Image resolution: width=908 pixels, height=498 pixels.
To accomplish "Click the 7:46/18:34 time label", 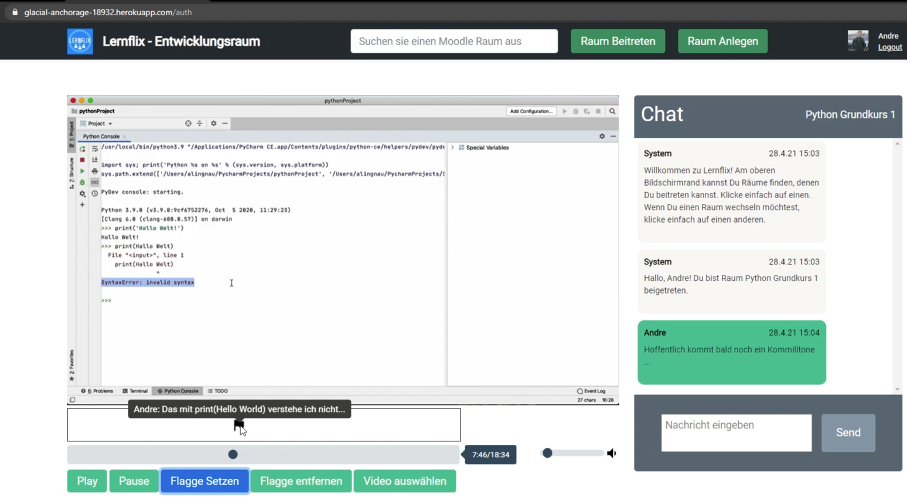I will (490, 455).
